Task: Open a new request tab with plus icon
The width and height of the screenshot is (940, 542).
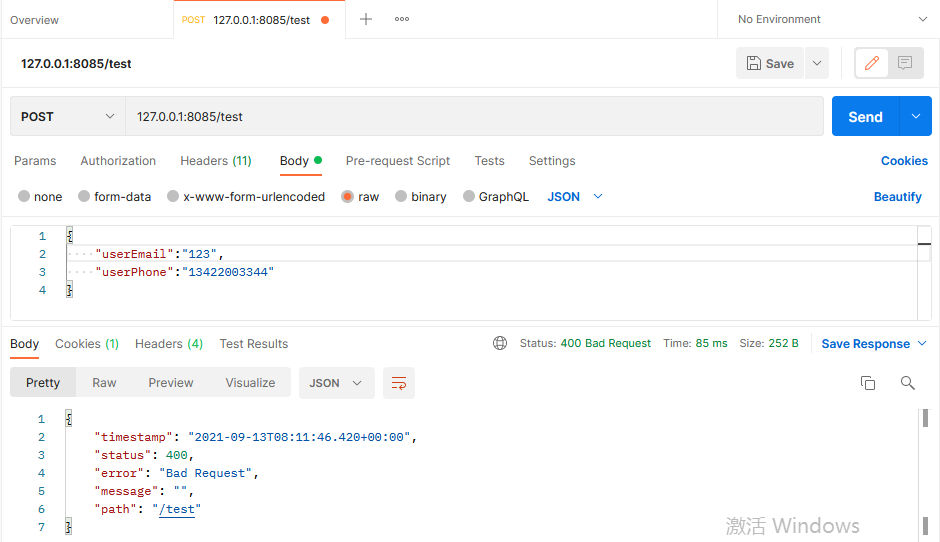Action: pos(366,19)
